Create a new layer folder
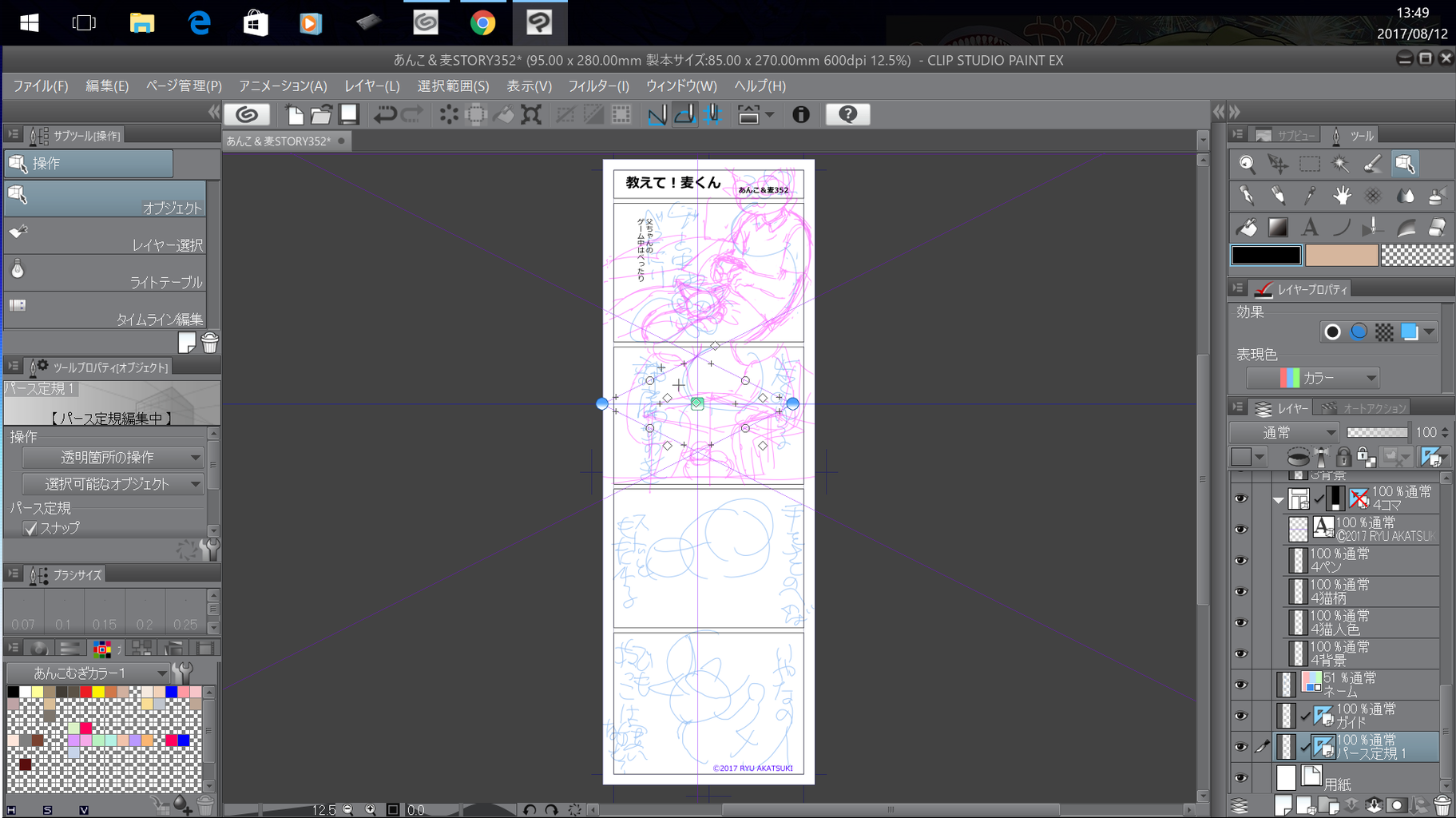The height and width of the screenshot is (818, 1456). click(1328, 805)
